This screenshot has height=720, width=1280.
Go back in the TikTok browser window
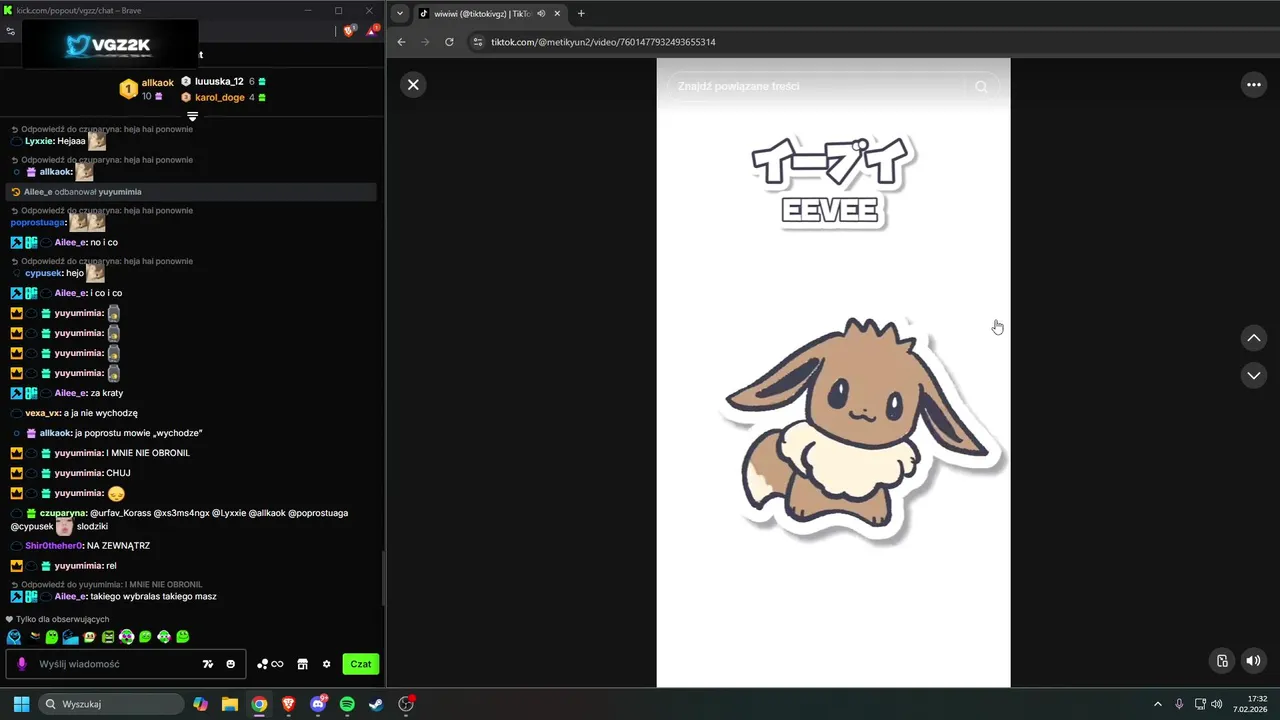tap(401, 42)
